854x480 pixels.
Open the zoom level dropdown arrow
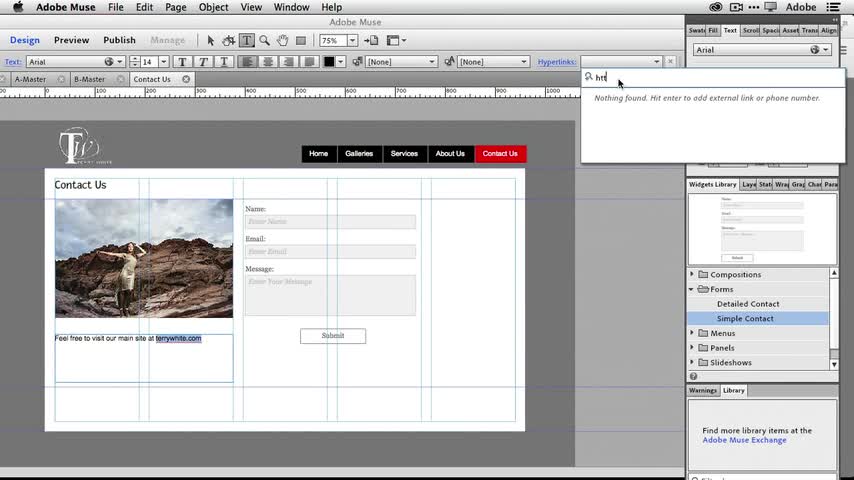click(352, 40)
